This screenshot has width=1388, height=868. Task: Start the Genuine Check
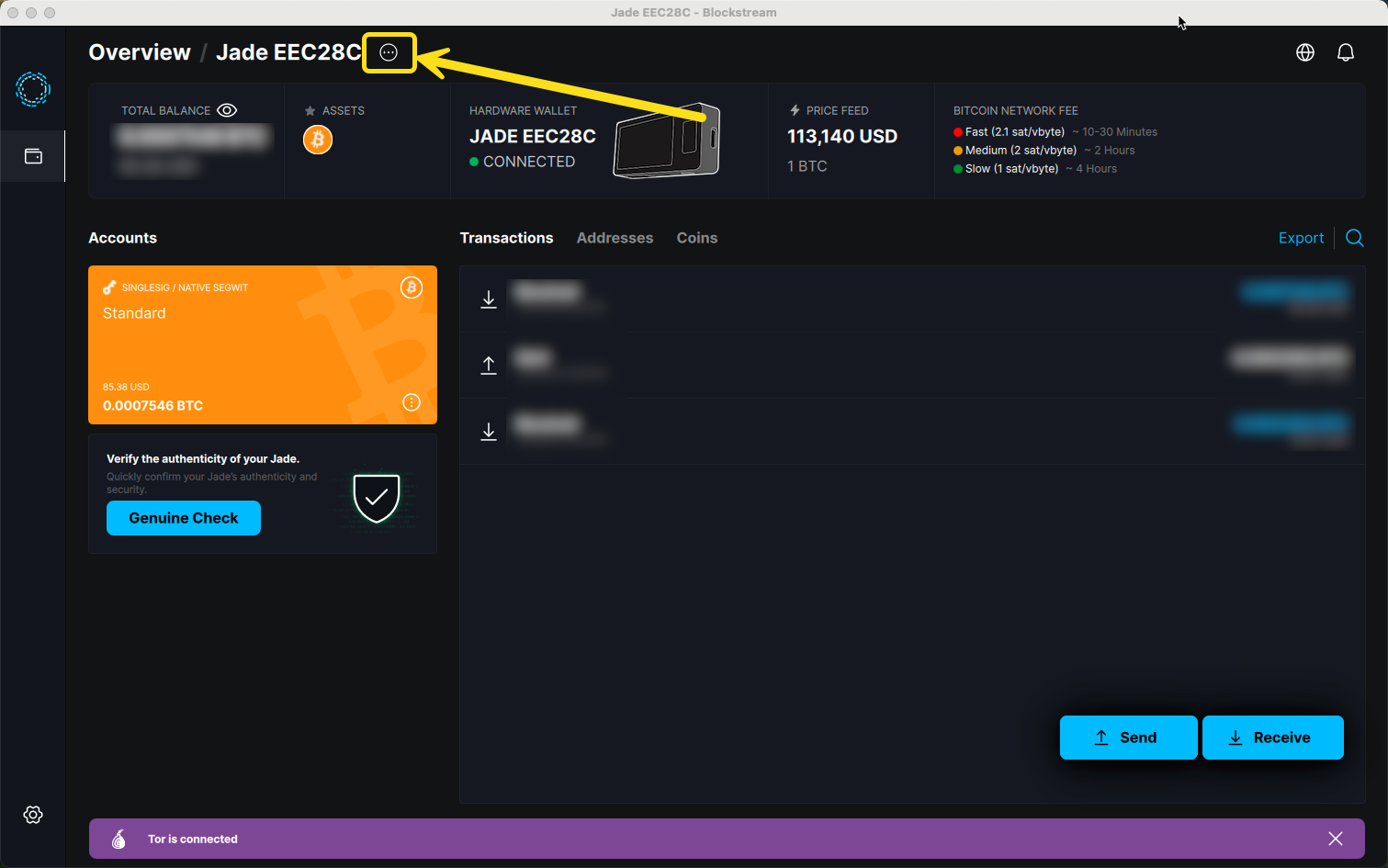click(184, 518)
